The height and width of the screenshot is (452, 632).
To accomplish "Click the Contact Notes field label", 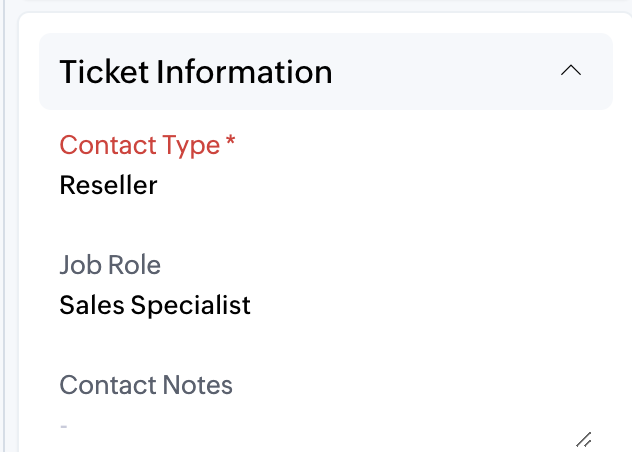I will (146, 385).
